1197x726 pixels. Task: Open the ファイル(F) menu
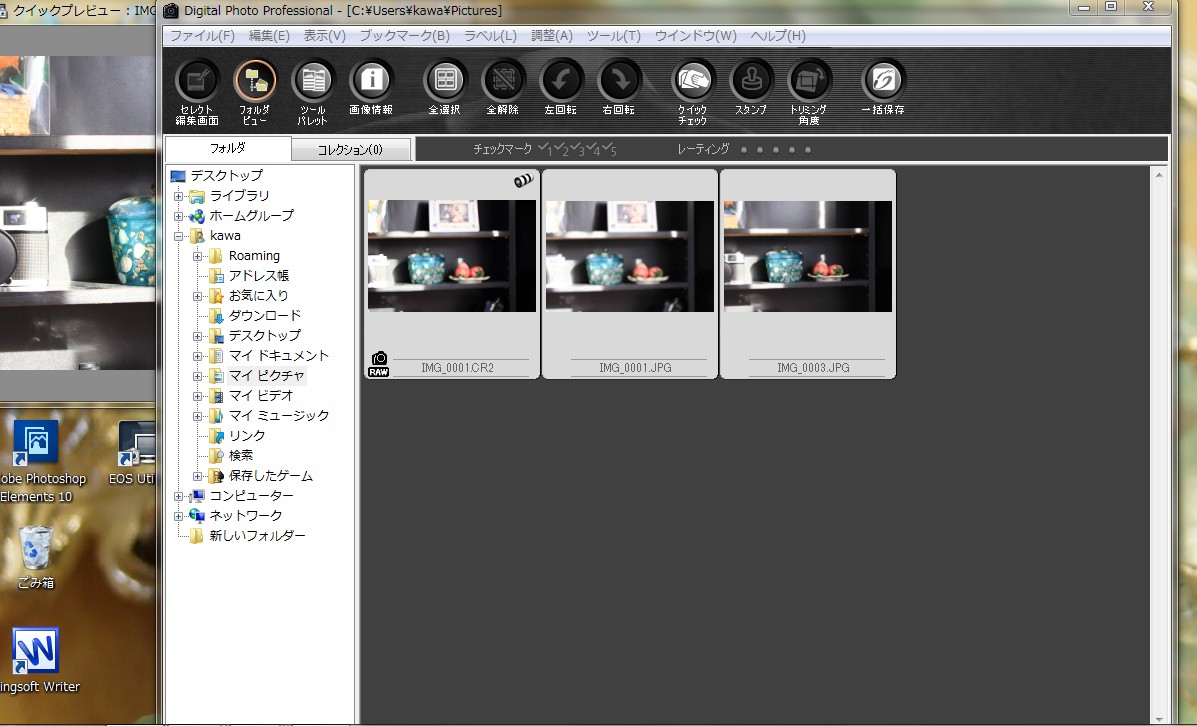pos(202,36)
